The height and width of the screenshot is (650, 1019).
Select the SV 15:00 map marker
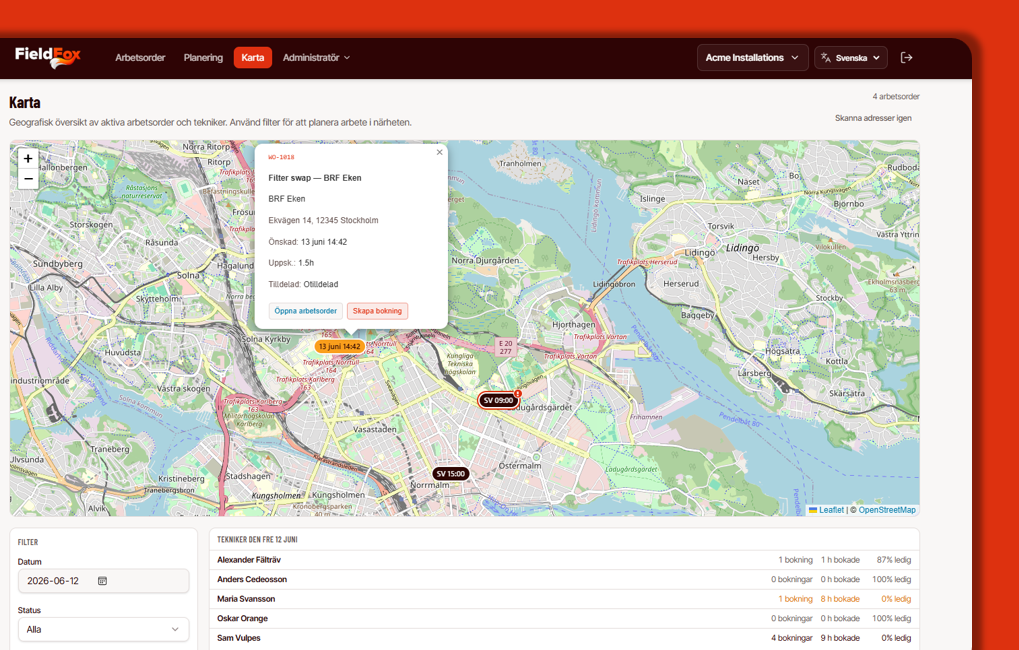pos(450,474)
